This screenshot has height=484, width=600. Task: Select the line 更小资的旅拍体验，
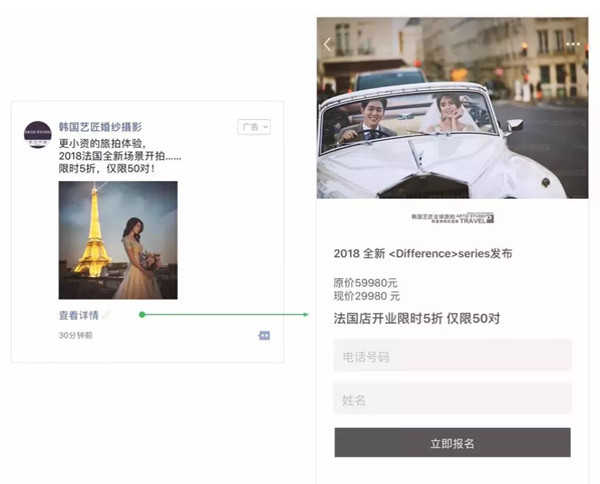(x=103, y=143)
